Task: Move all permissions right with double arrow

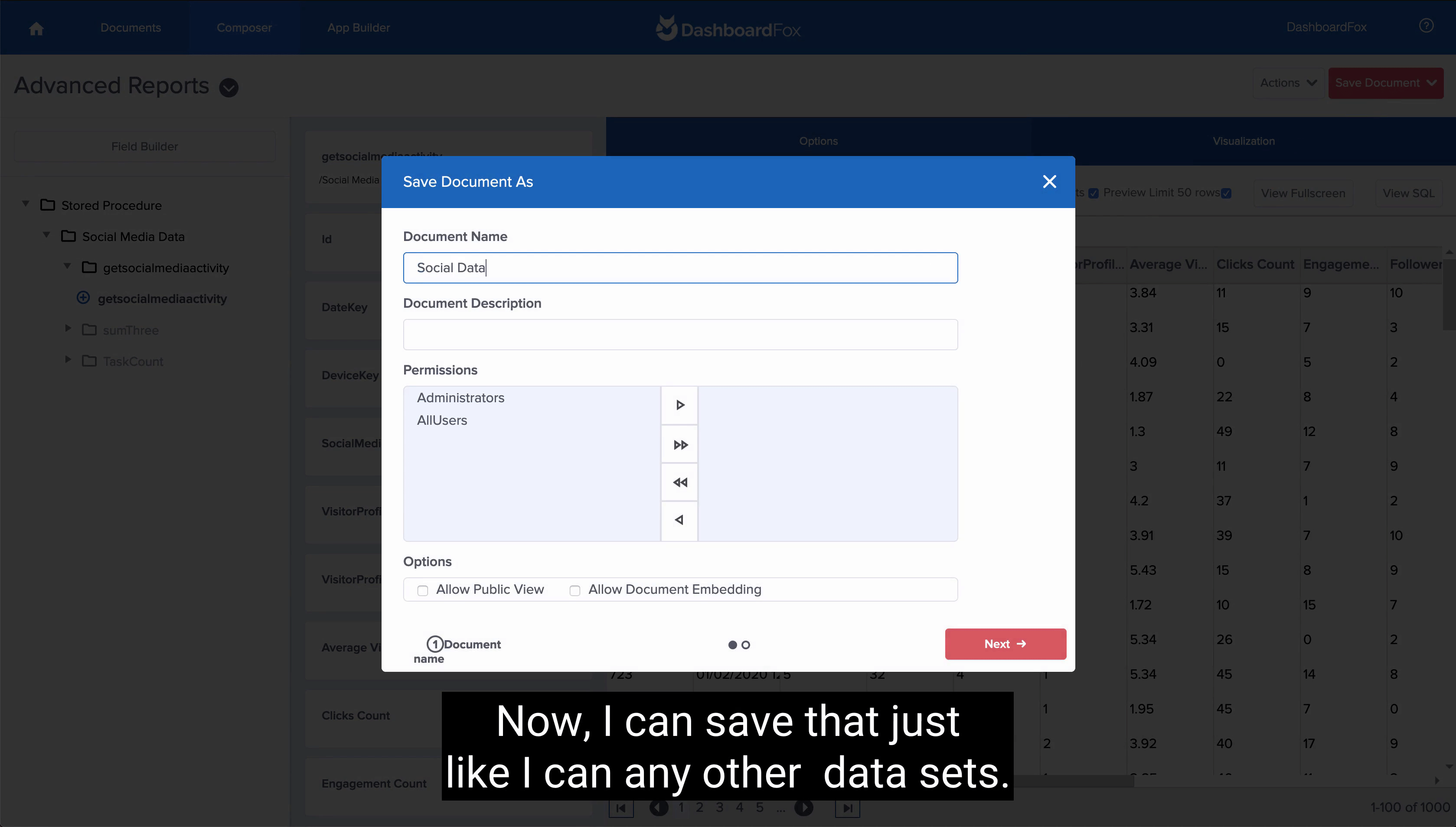Action: point(679,445)
